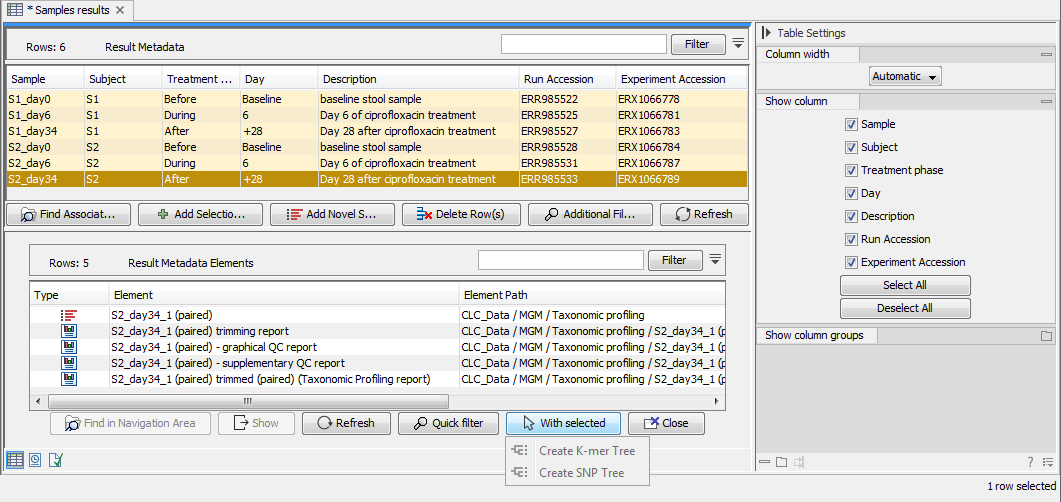Expand the Show column groups section
This screenshot has height=502, width=1061.
[x=1046, y=336]
